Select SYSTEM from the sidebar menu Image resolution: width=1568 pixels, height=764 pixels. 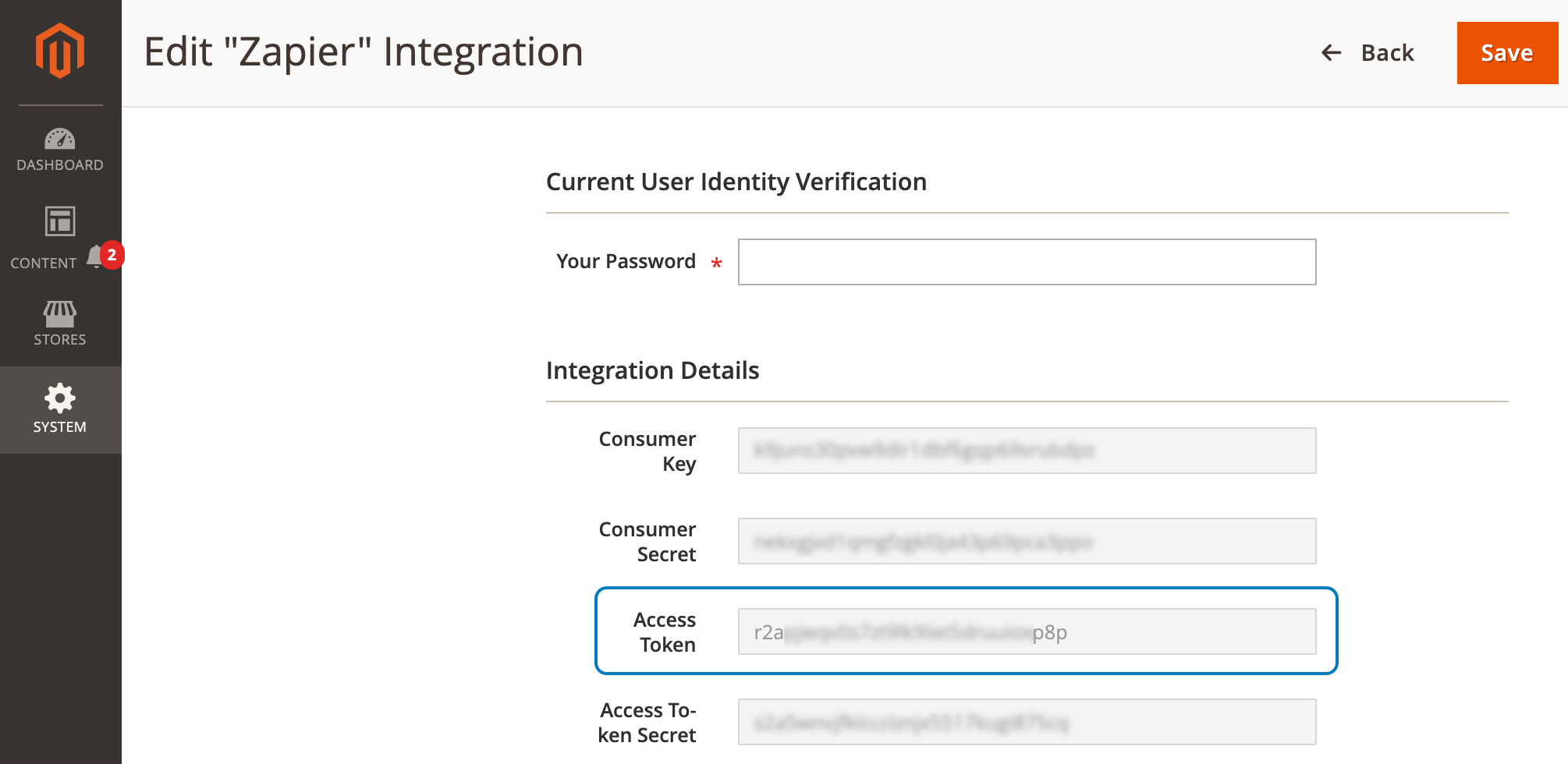[60, 426]
